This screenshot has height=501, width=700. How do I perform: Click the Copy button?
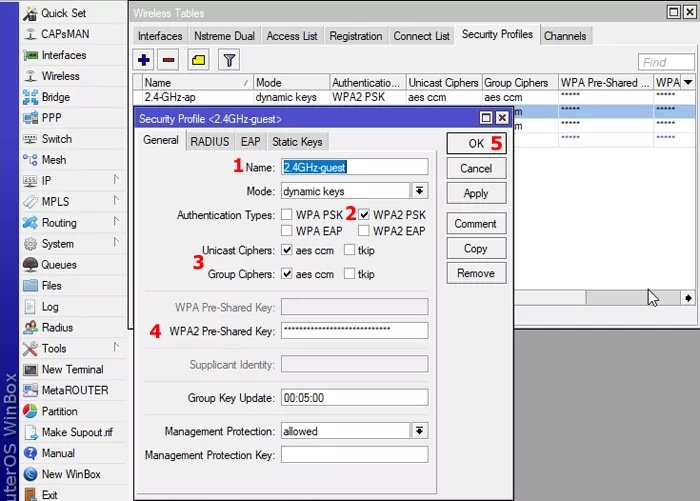coord(476,248)
